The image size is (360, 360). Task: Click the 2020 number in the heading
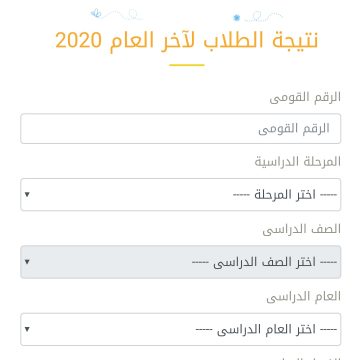click(x=78, y=40)
